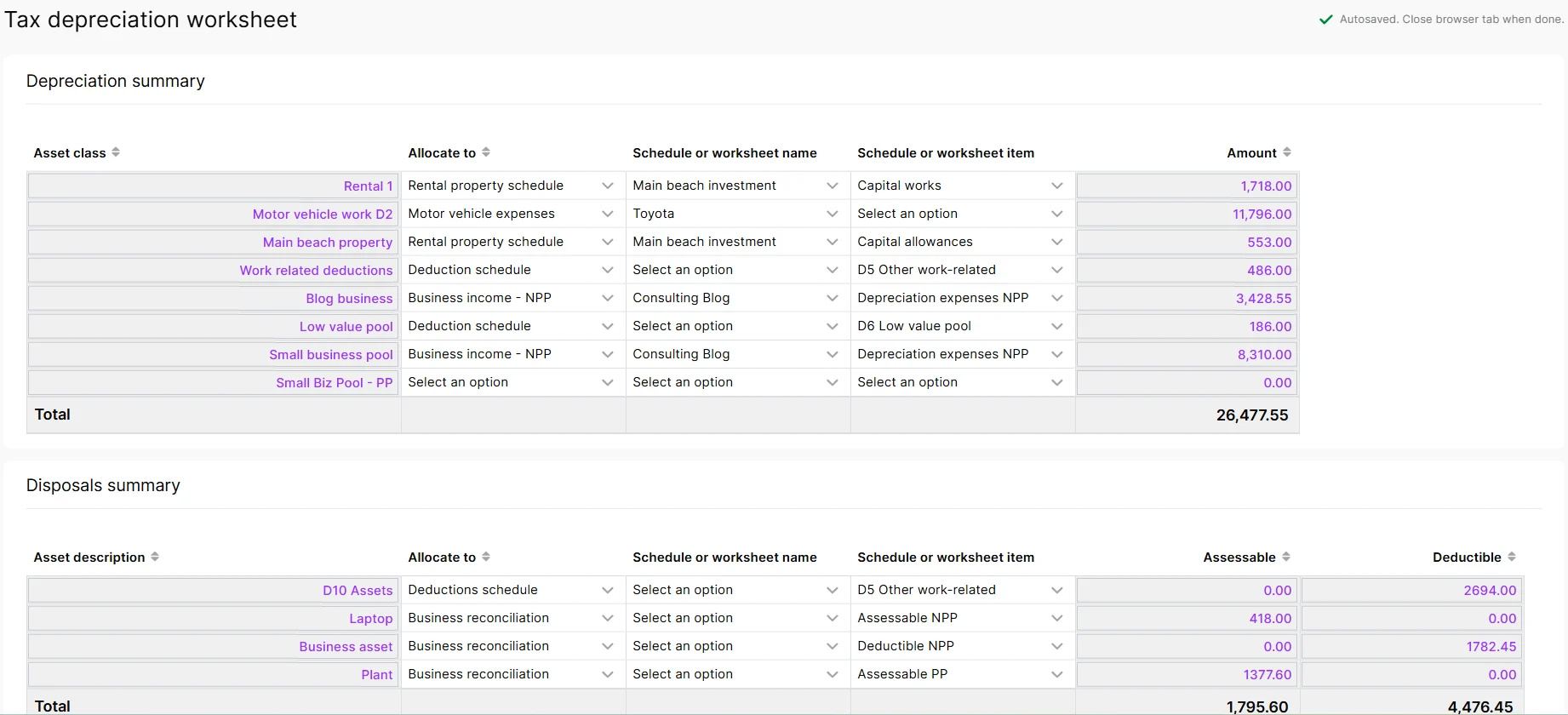Open Deductions schedule dropdown for D10 Assets

pyautogui.click(x=512, y=590)
